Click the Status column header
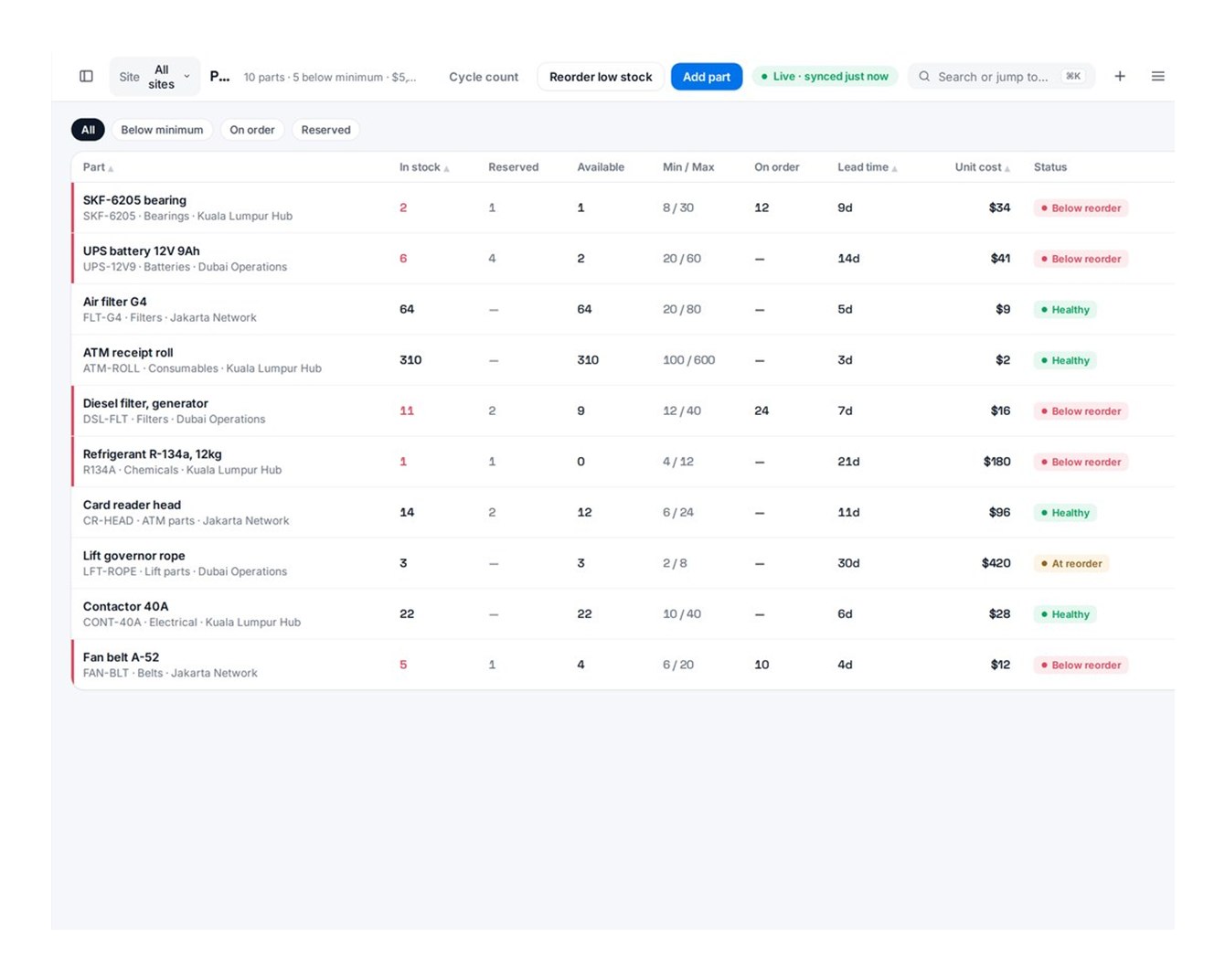The width and height of the screenshot is (1225, 980). (x=1049, y=167)
